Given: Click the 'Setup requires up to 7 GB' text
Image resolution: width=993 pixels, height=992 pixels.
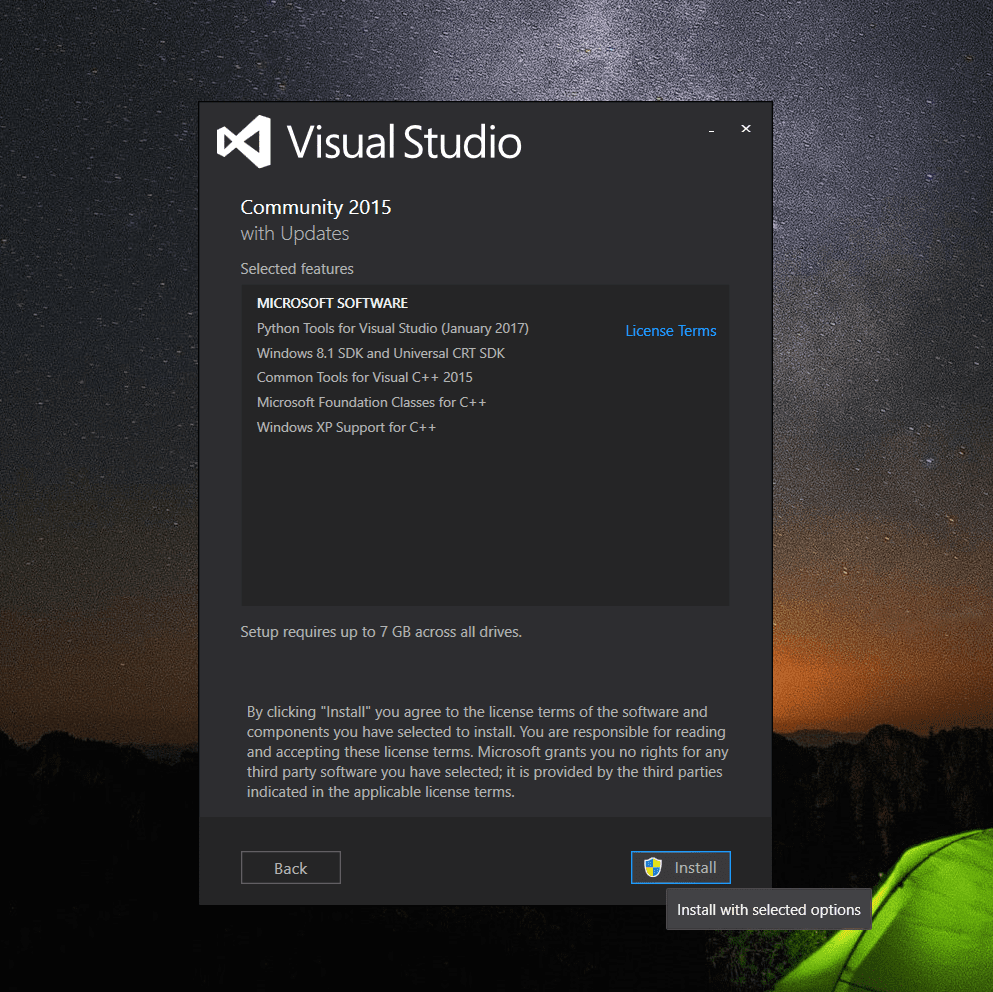Looking at the screenshot, I should [381, 632].
